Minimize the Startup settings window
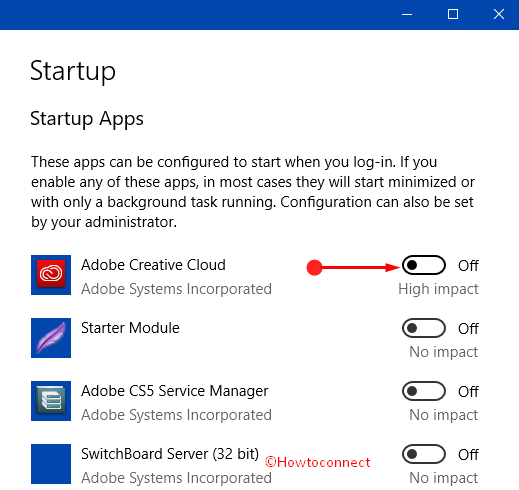The height and width of the screenshot is (490, 519). point(407,14)
